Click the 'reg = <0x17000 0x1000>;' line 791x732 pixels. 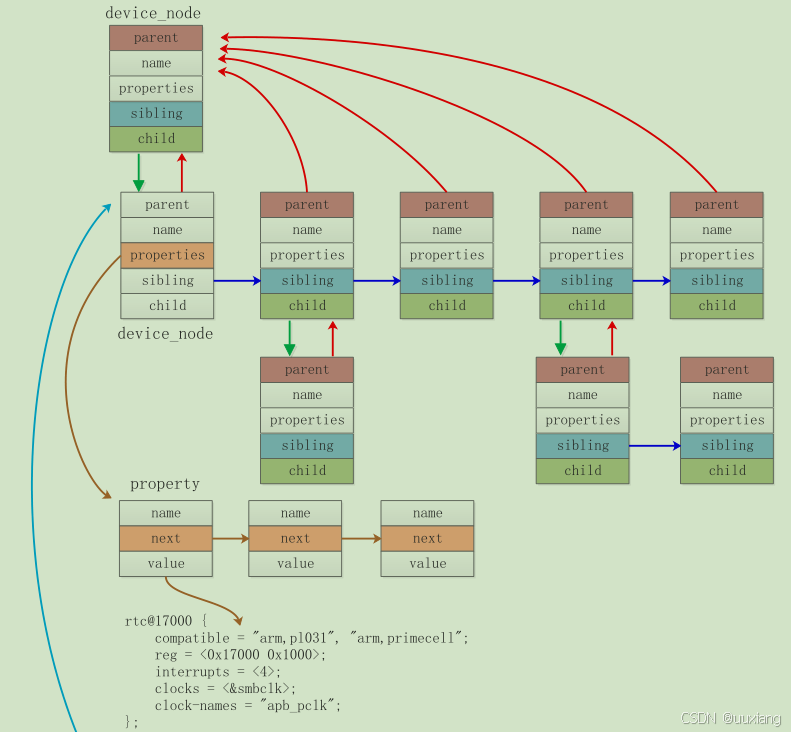pos(241,655)
